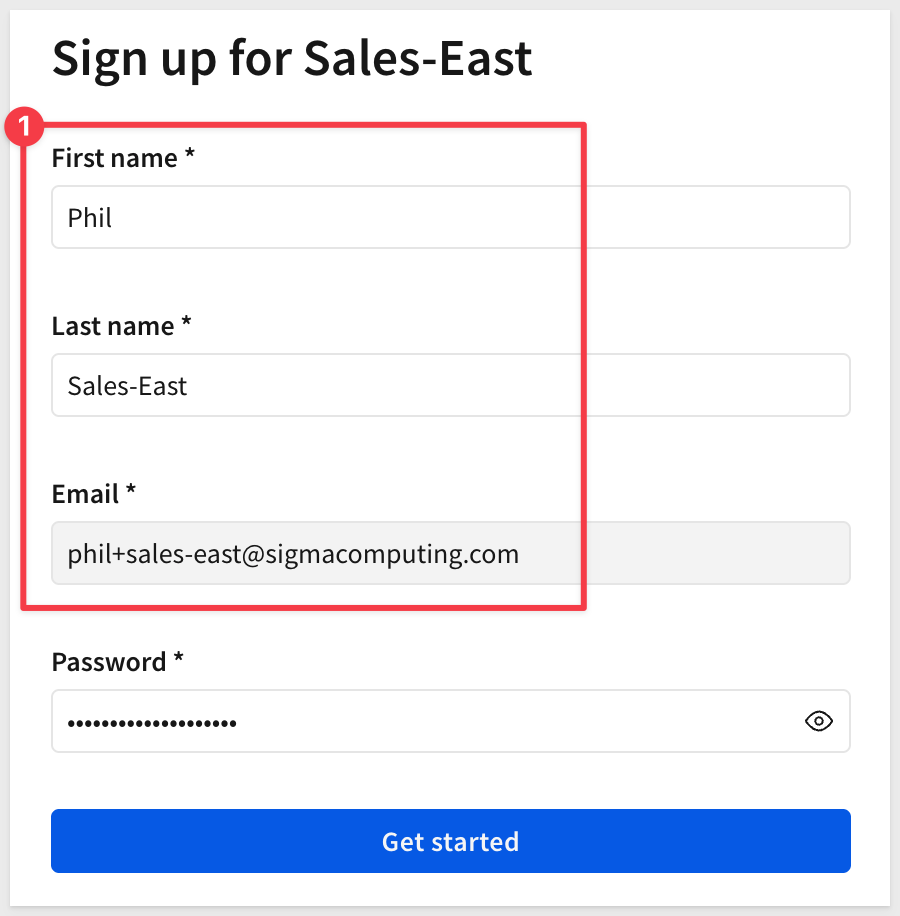
Task: Click the asterisk beside First name
Action: pos(189,157)
